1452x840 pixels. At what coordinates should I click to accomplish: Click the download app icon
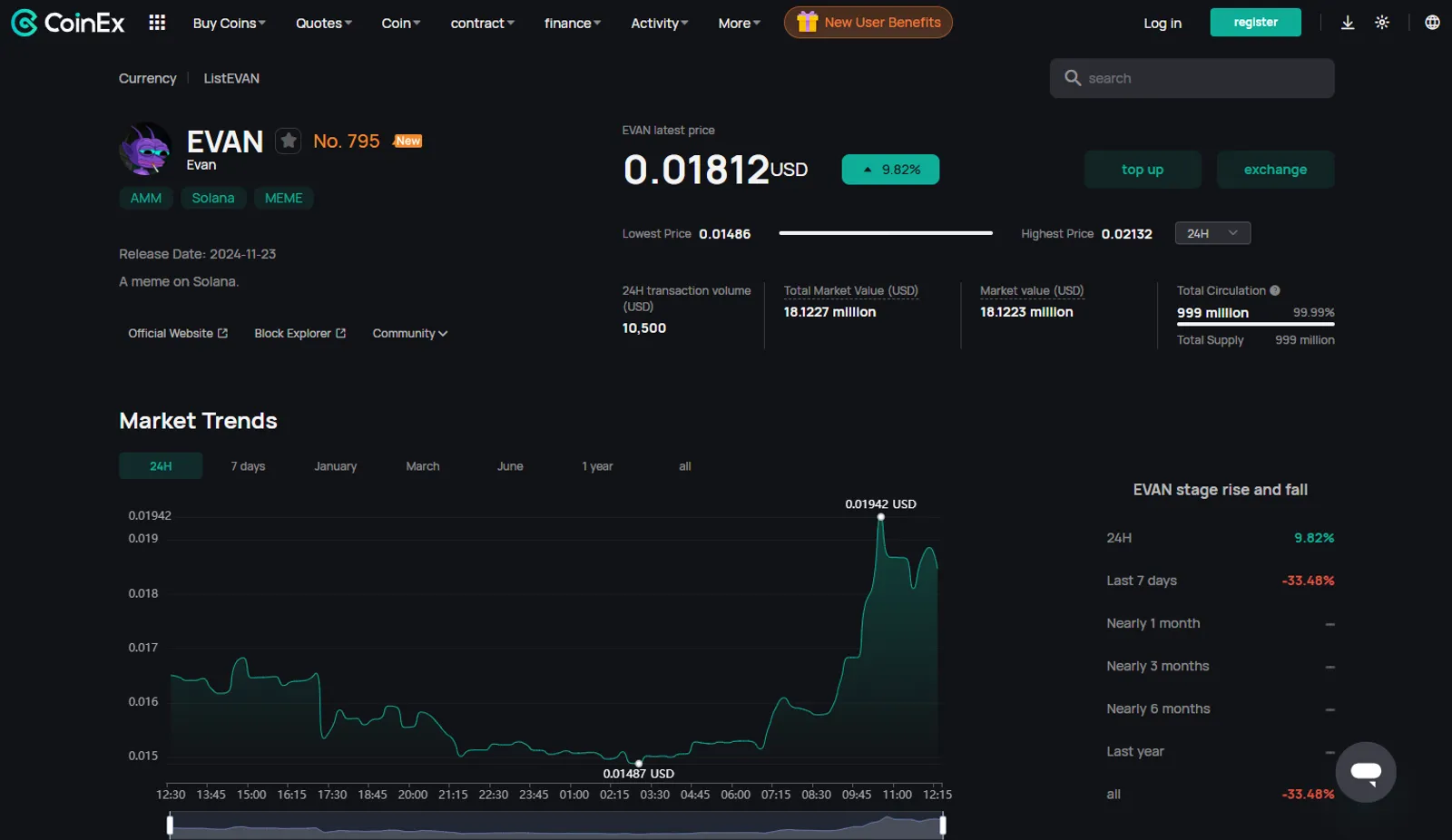pos(1348,23)
